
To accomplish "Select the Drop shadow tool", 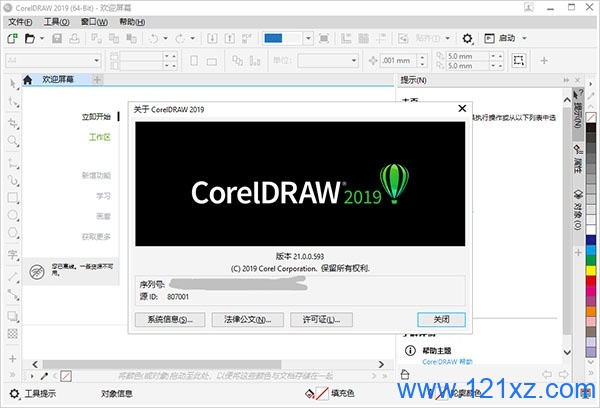I will pos(13,316).
